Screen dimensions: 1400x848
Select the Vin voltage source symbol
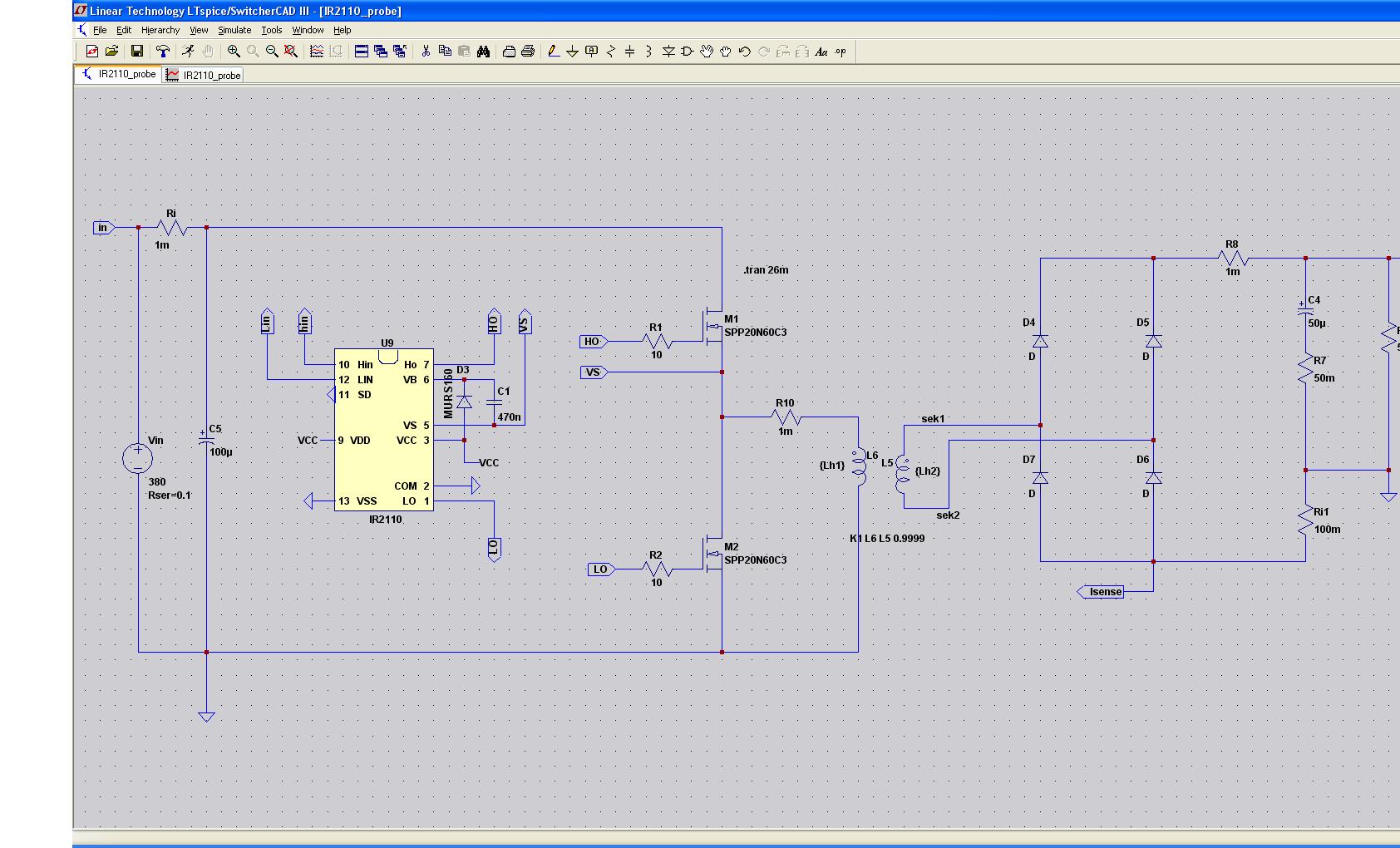click(138, 458)
